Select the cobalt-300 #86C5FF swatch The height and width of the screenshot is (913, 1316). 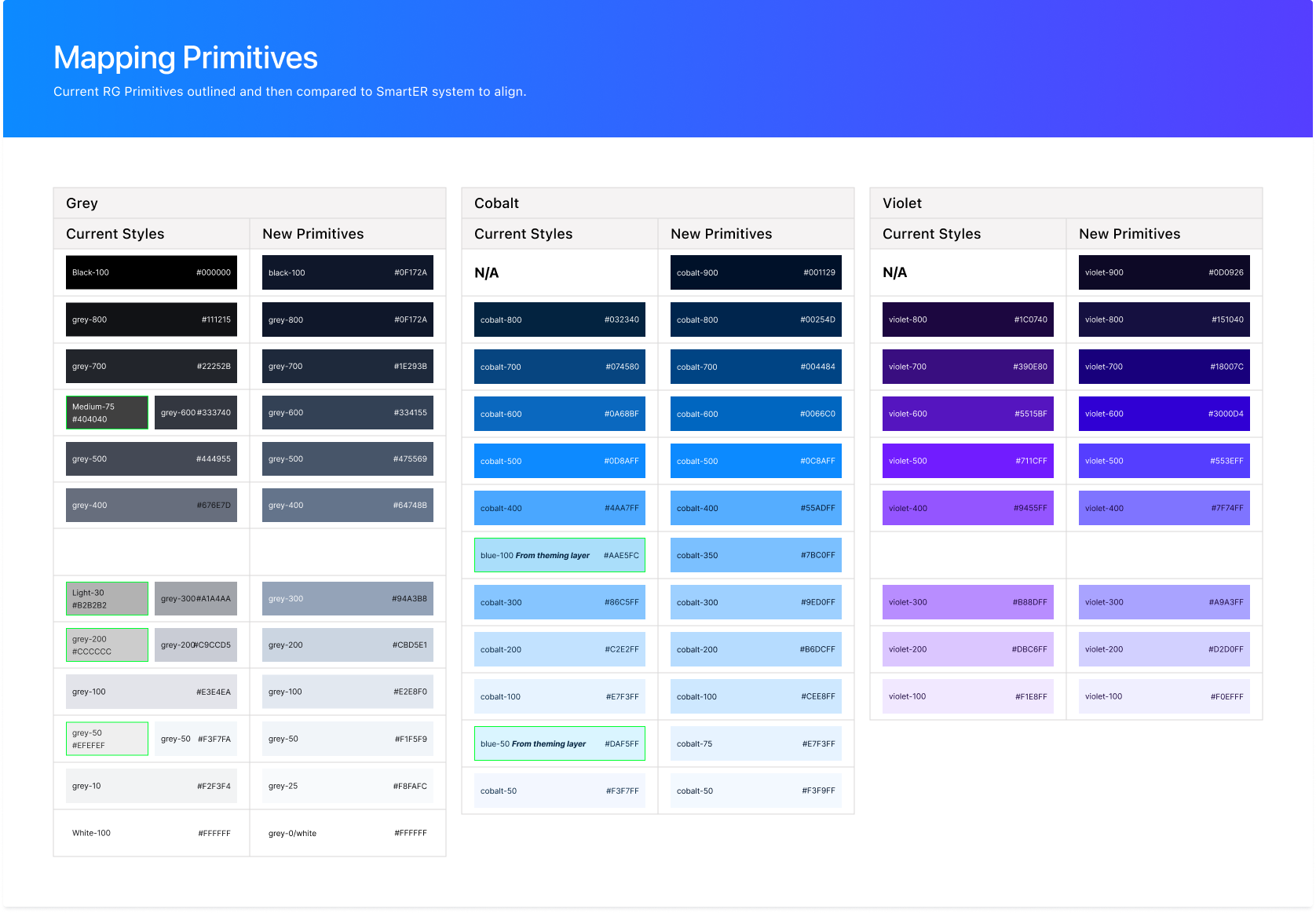point(560,602)
